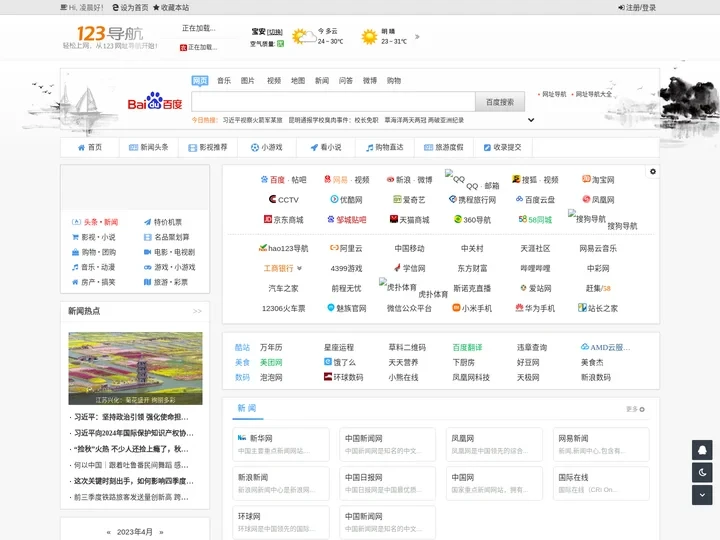Open the 凤凰网 link in sites grid

598,200
